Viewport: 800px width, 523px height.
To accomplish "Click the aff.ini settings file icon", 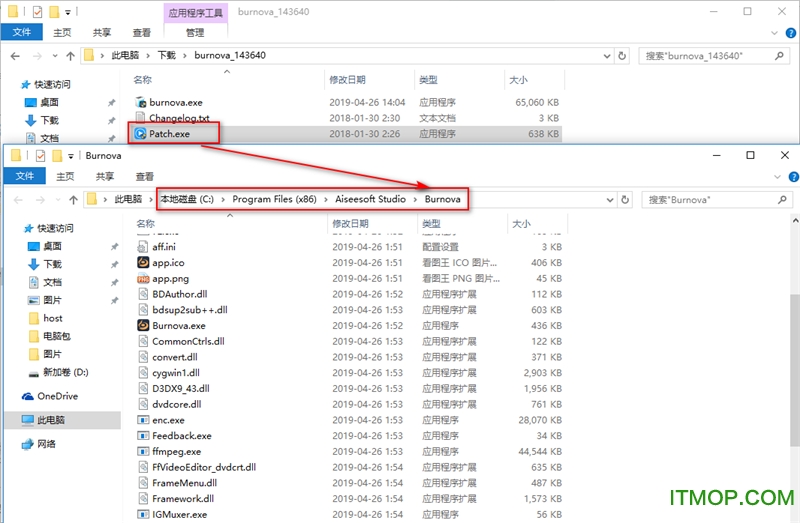I will tap(143, 246).
